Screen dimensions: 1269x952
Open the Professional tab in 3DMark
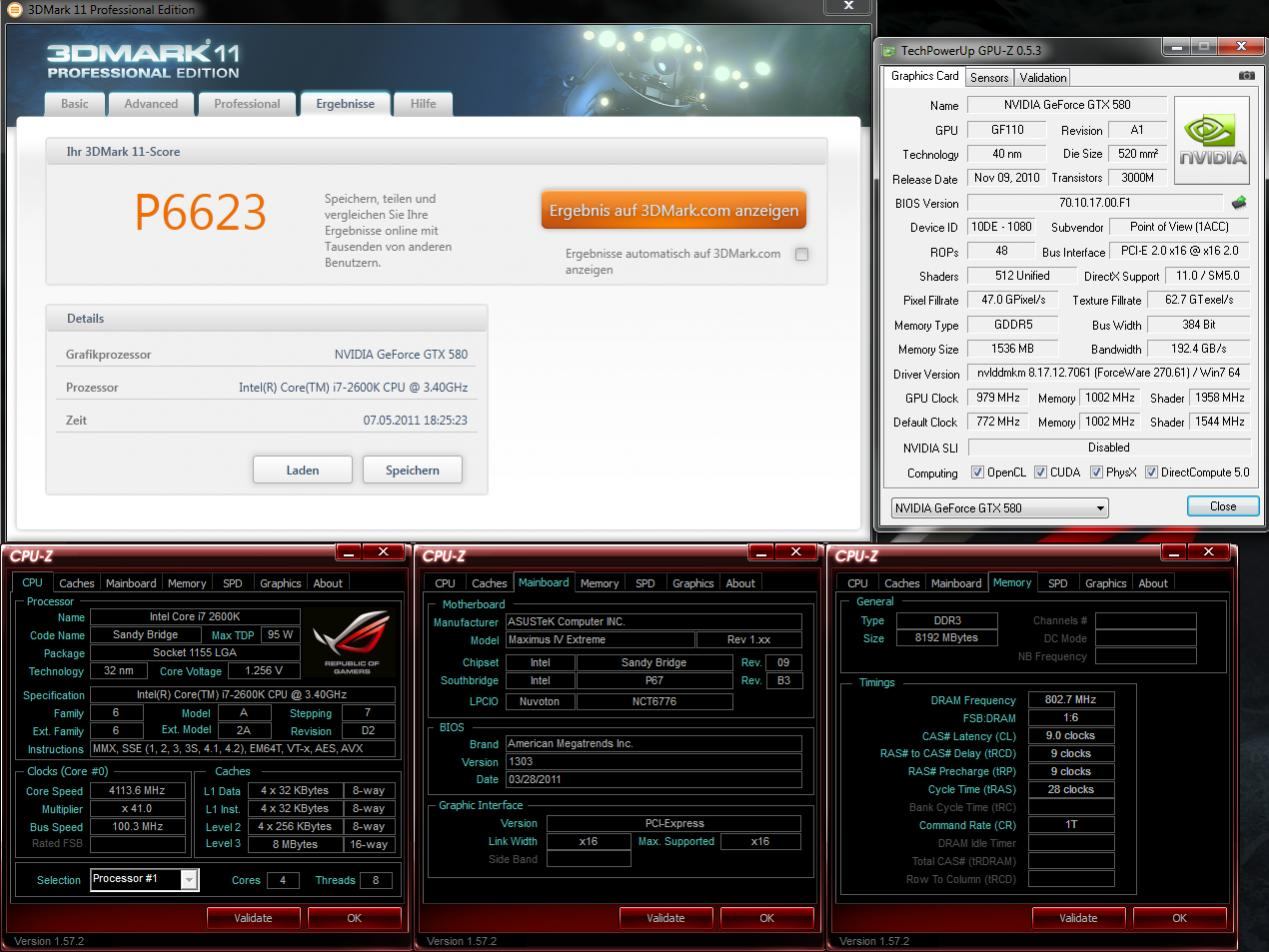[x=246, y=103]
